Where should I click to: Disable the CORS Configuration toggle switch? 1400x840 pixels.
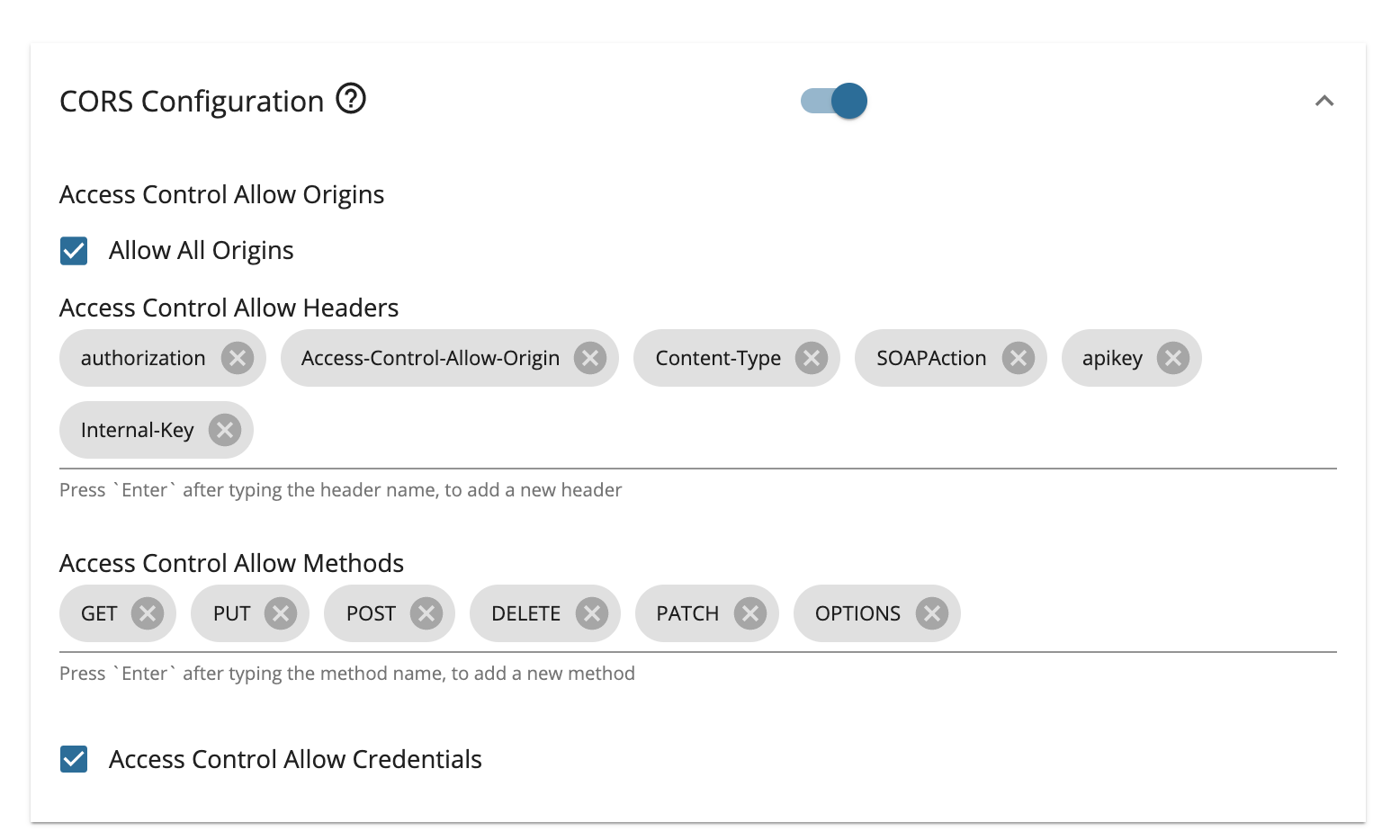833,101
